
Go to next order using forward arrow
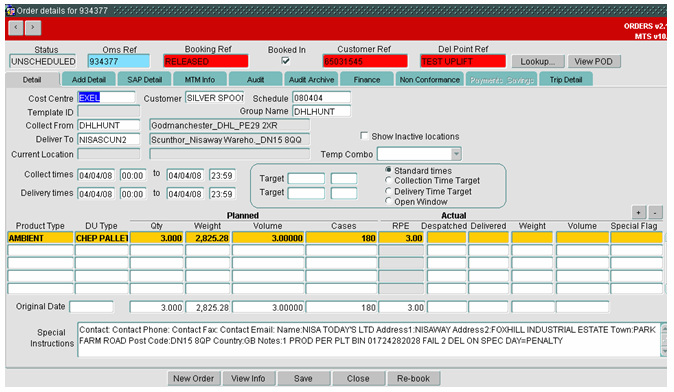point(33,28)
